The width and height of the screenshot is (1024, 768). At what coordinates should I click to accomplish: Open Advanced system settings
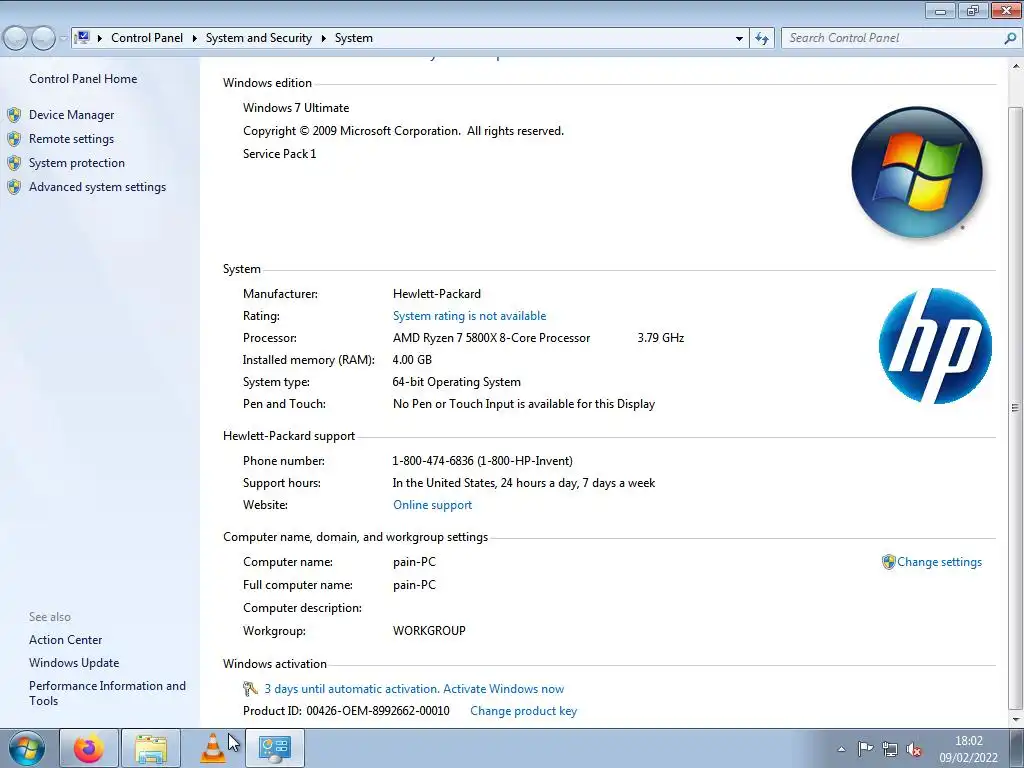(97, 187)
